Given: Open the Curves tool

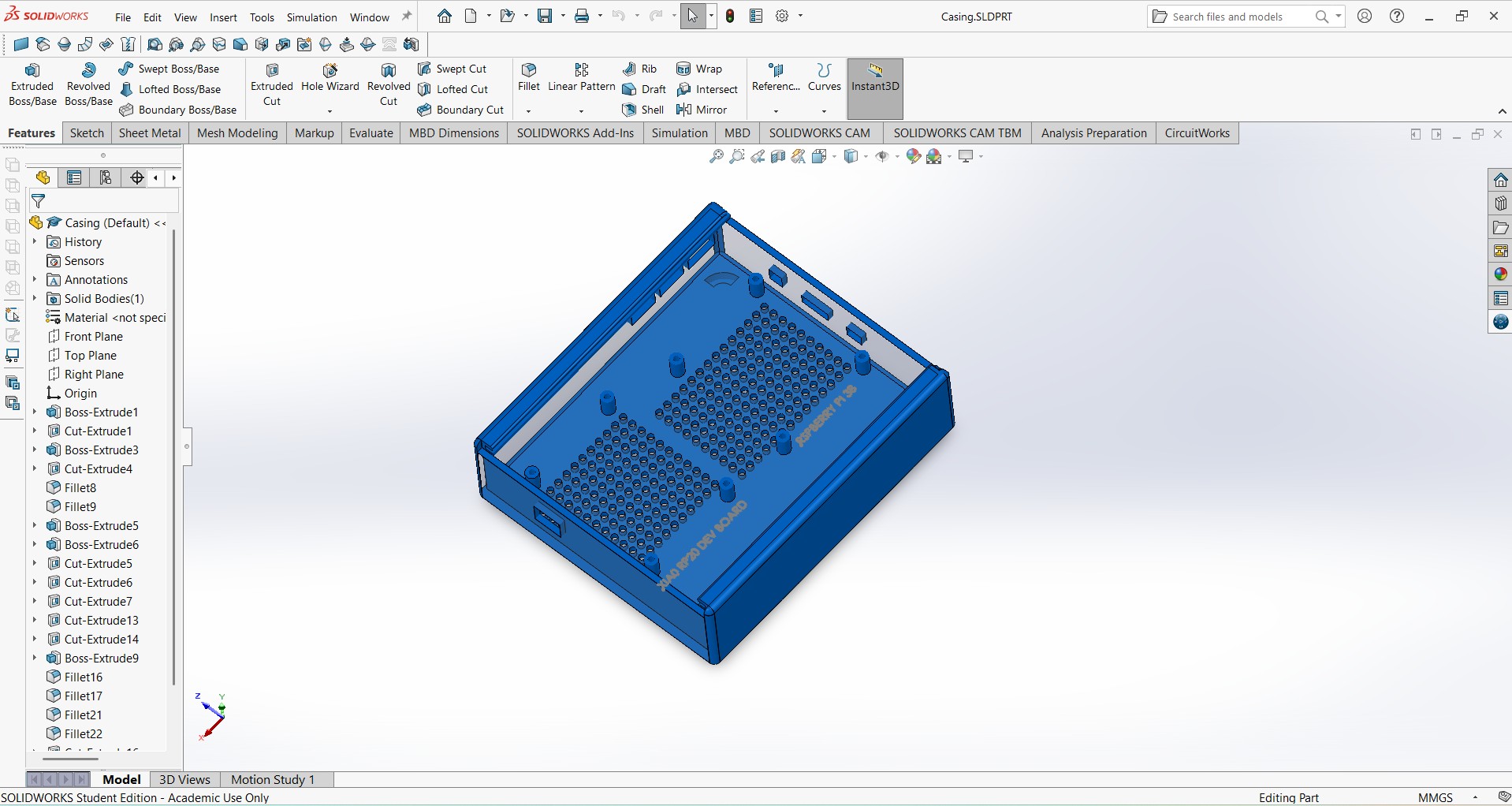Looking at the screenshot, I should click(825, 78).
